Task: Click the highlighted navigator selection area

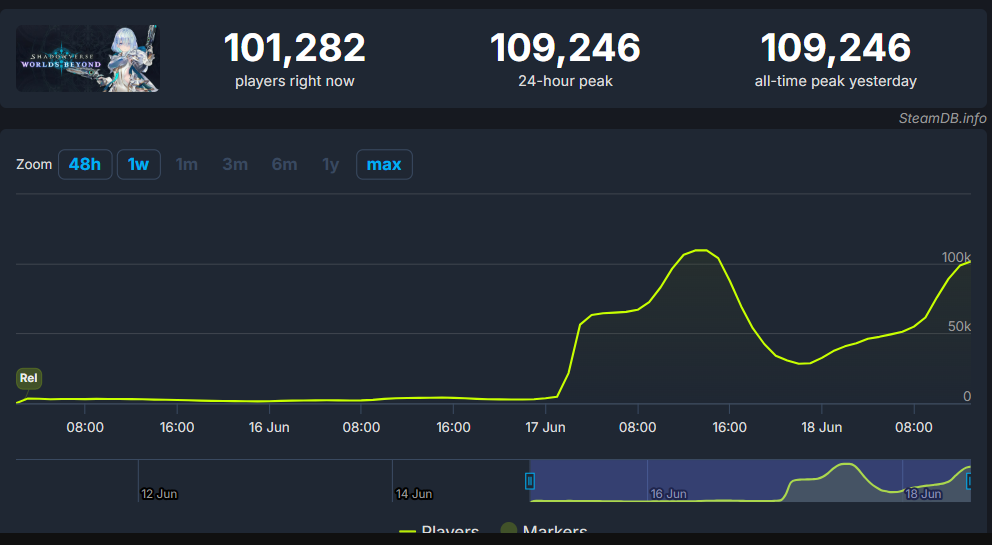Action: [750, 480]
